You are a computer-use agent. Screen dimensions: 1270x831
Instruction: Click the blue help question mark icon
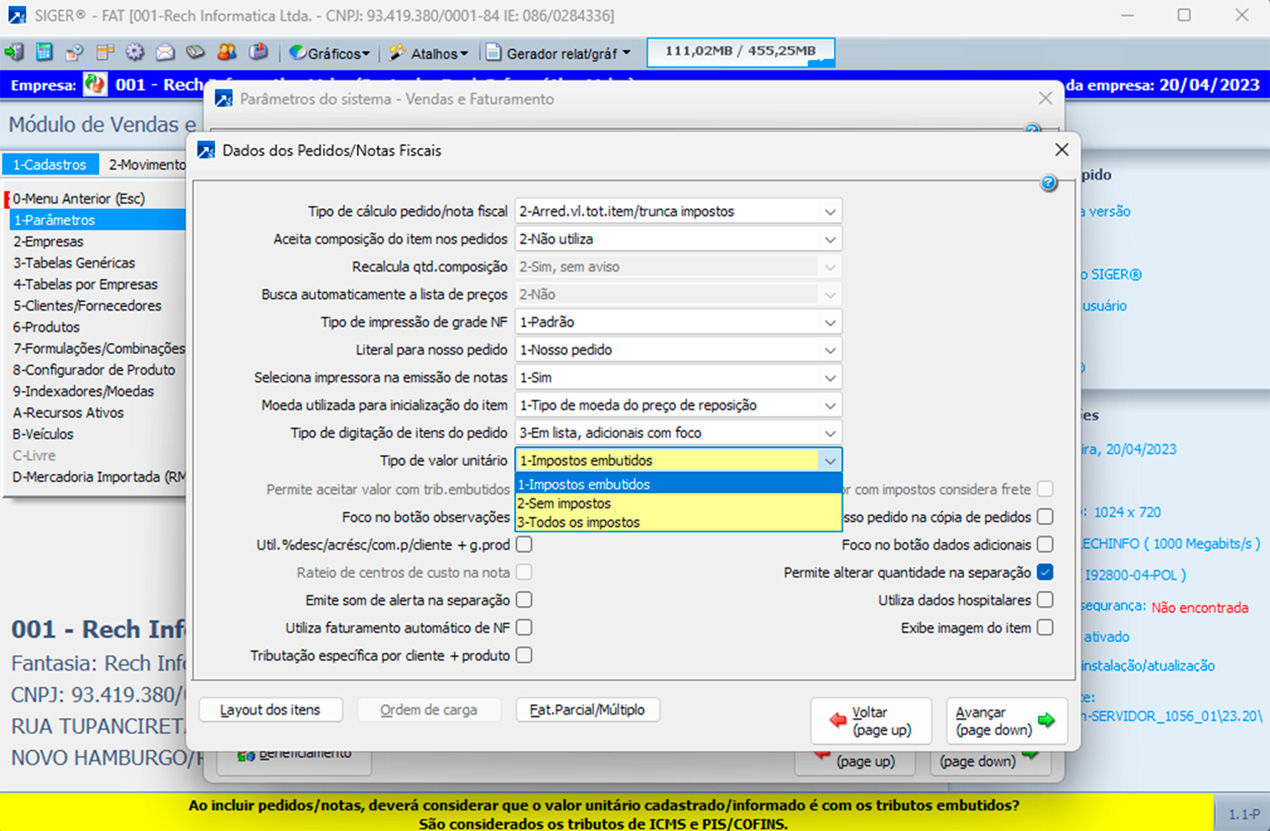tap(1048, 183)
